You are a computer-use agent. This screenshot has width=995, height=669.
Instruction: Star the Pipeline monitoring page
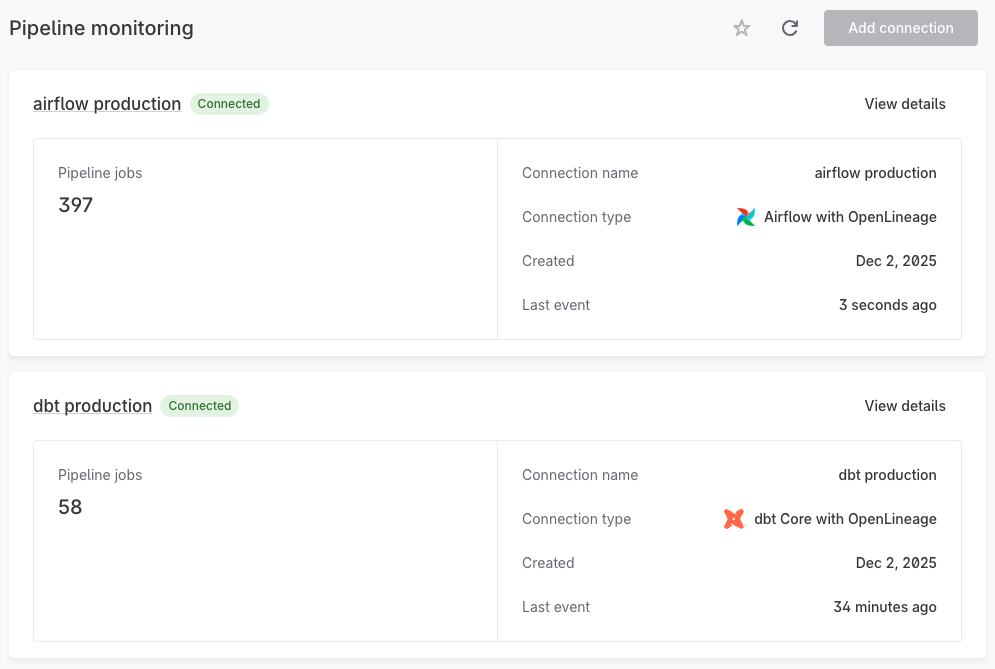pos(741,28)
